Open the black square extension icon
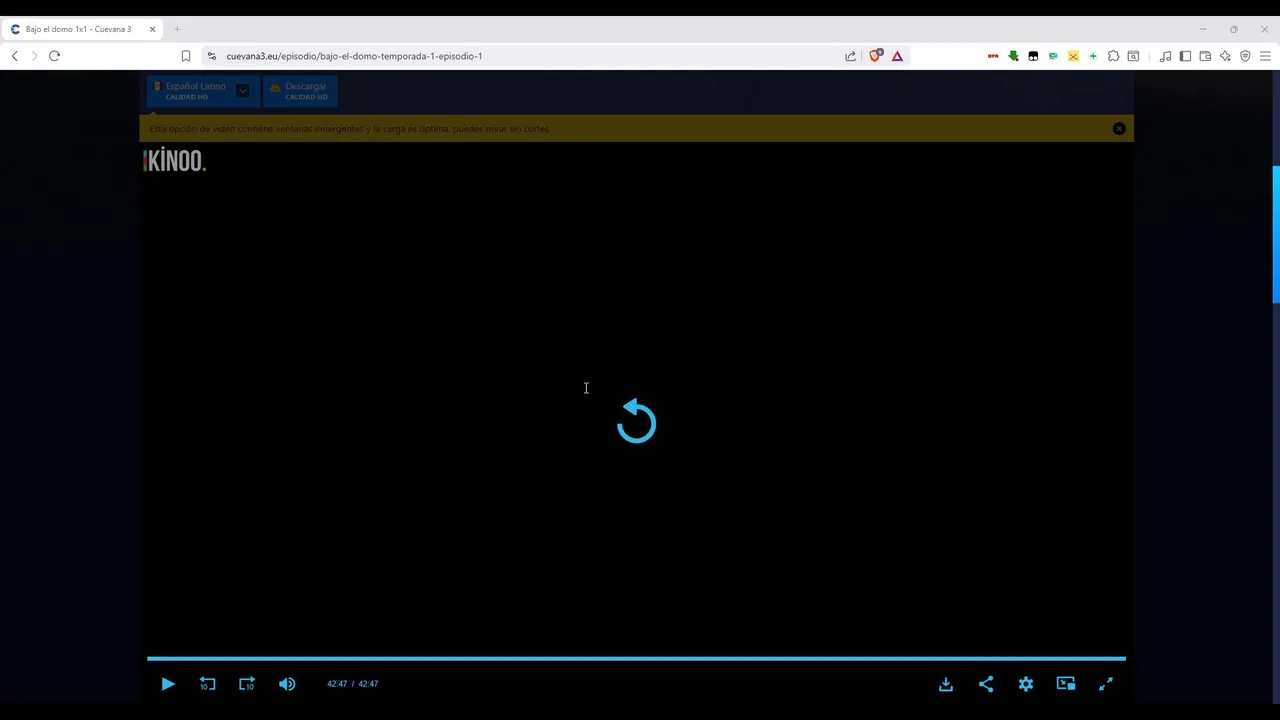Screen dimensions: 1280x720 (1033, 56)
